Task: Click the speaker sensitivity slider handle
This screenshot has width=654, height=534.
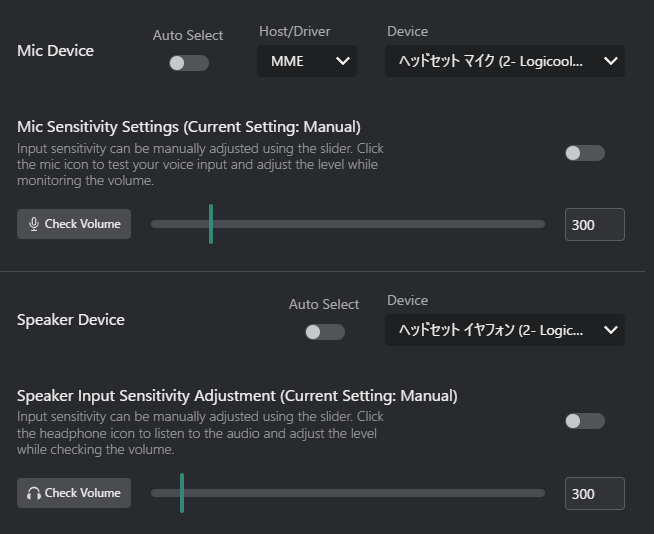Action: coord(182,493)
